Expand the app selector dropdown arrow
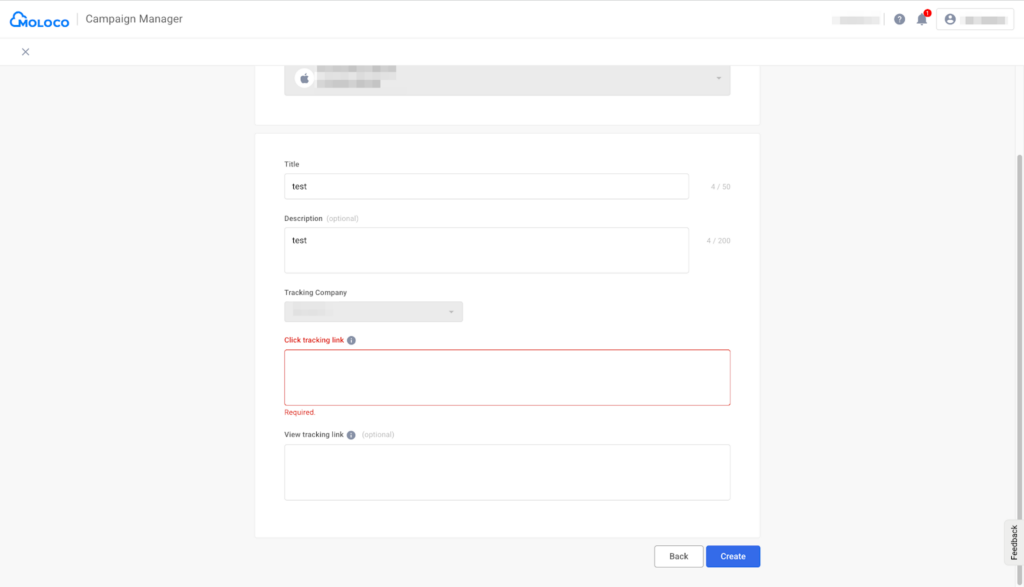Screen dimensions: 1024x587 718,78
